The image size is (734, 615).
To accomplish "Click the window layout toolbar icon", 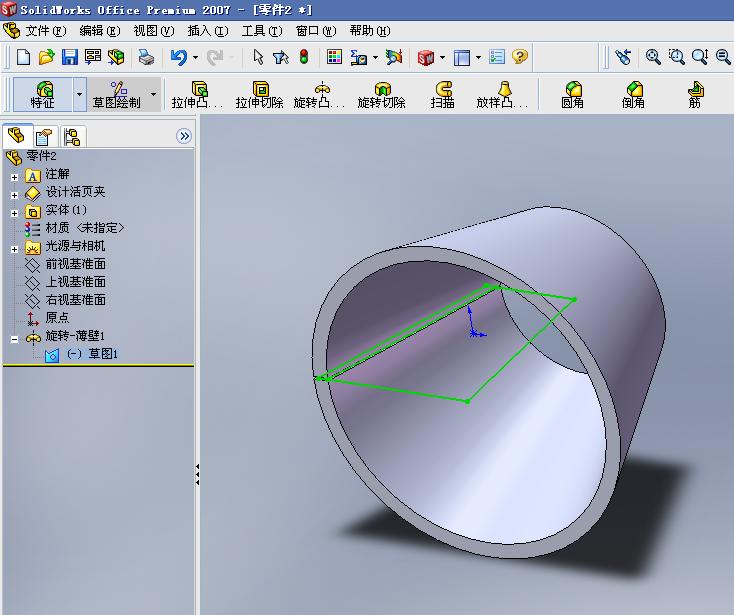I will pyautogui.click(x=462, y=58).
